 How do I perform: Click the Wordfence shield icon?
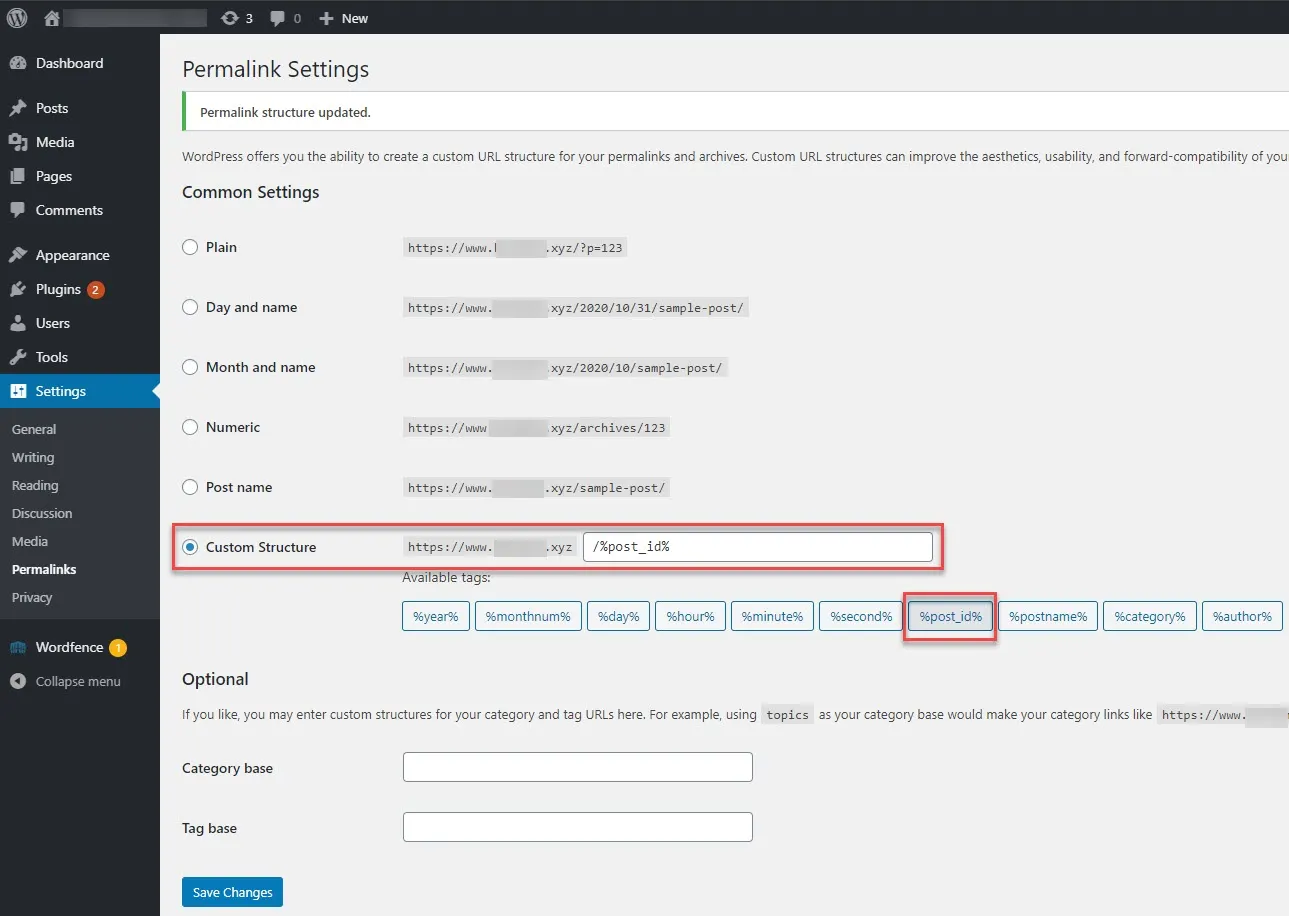18,647
